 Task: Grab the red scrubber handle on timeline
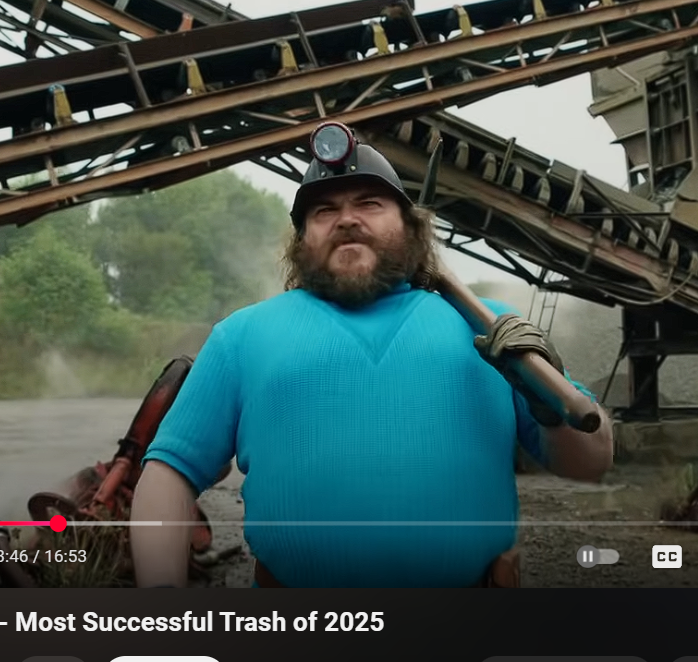[x=58, y=524]
